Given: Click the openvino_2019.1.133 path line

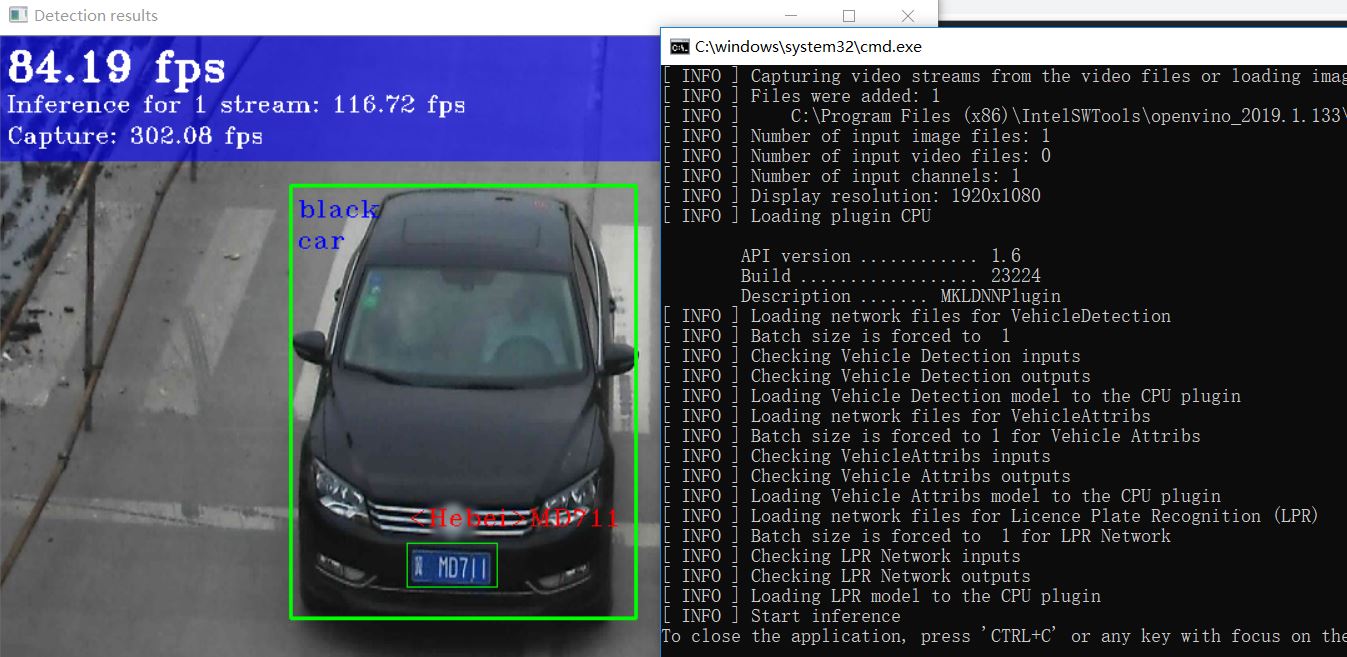Looking at the screenshot, I should 1004,116.
